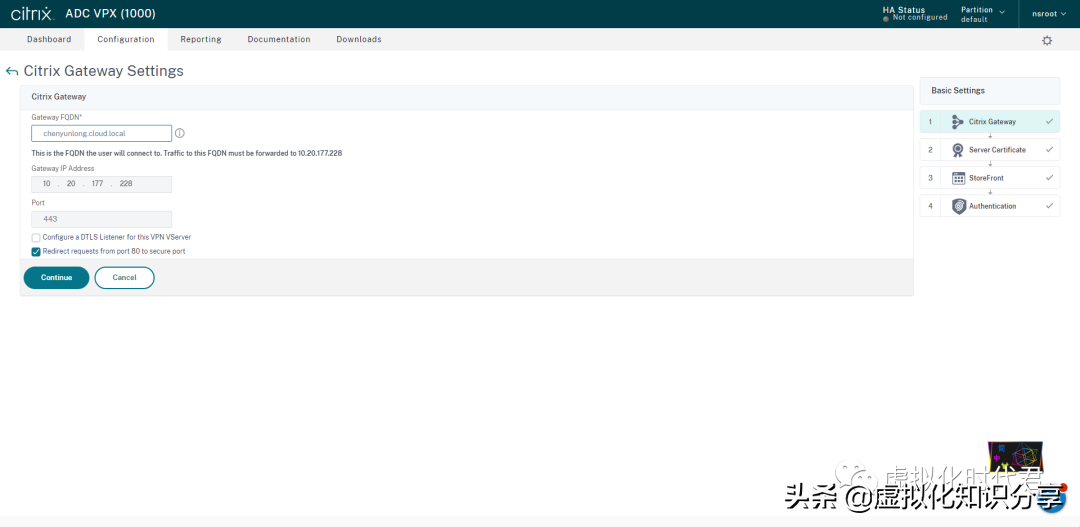Click the HA Status indicator dot
1080x527 pixels.
886,19
